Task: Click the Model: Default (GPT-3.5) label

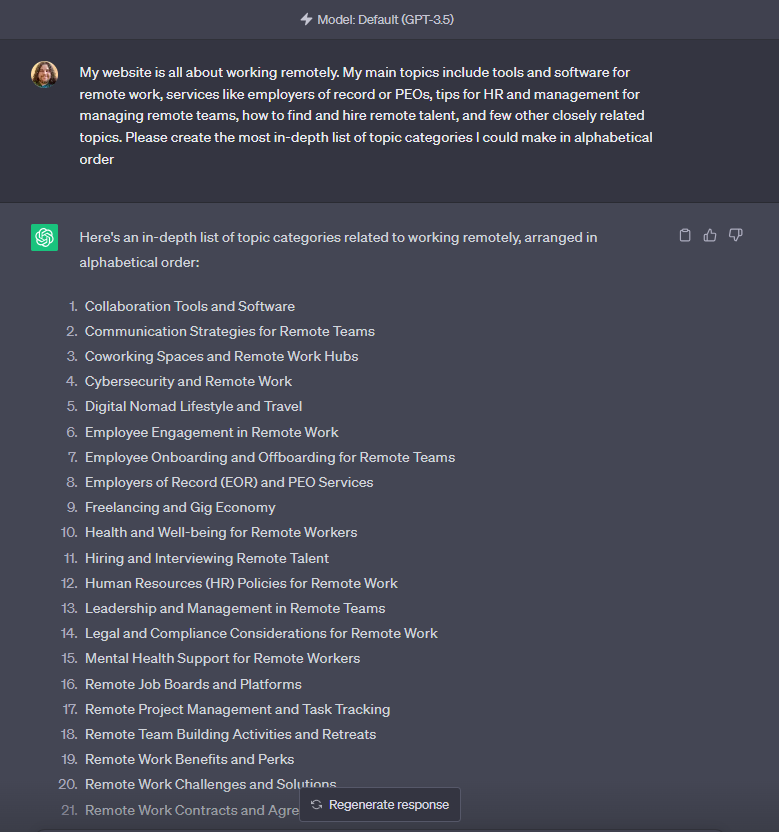Action: tap(385, 19)
